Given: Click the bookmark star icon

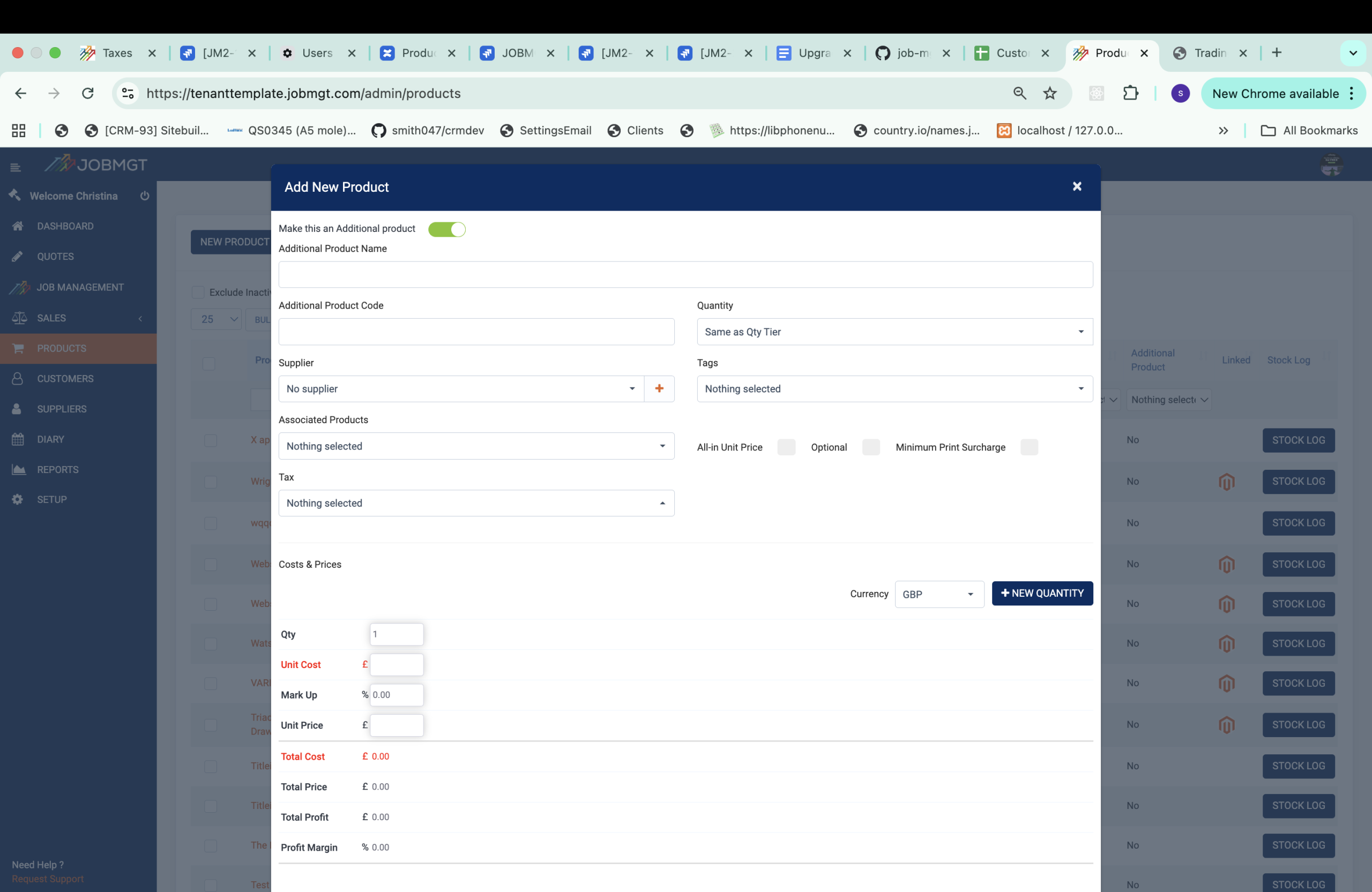Looking at the screenshot, I should 1050,93.
